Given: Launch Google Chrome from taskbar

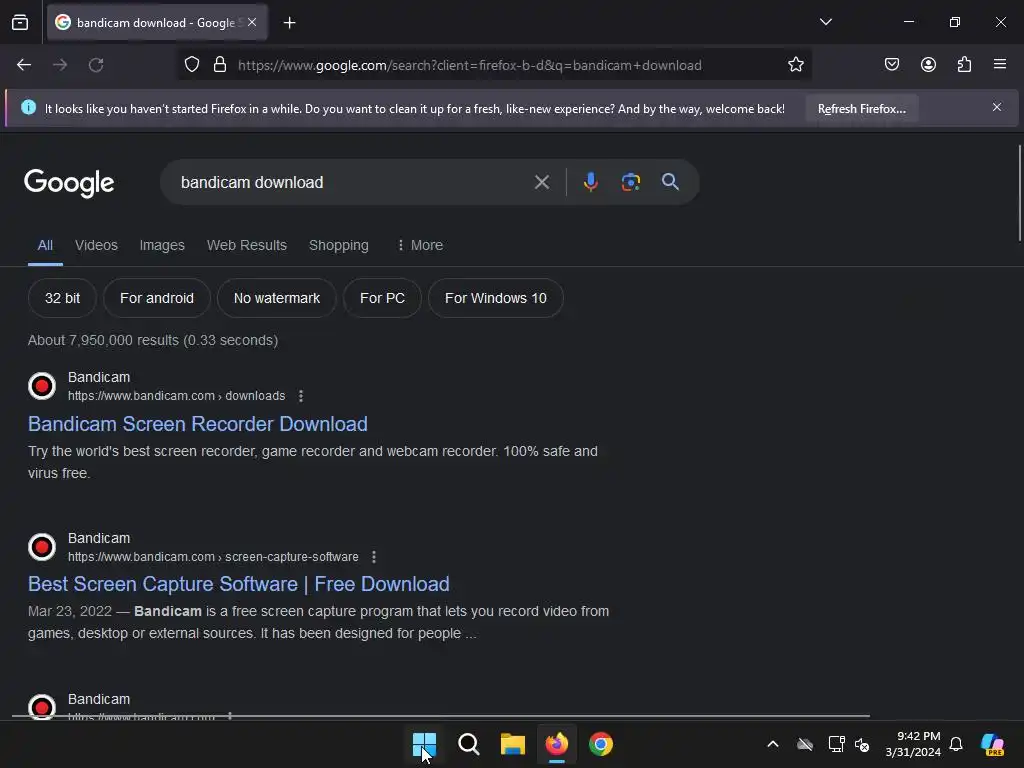Looking at the screenshot, I should point(601,744).
